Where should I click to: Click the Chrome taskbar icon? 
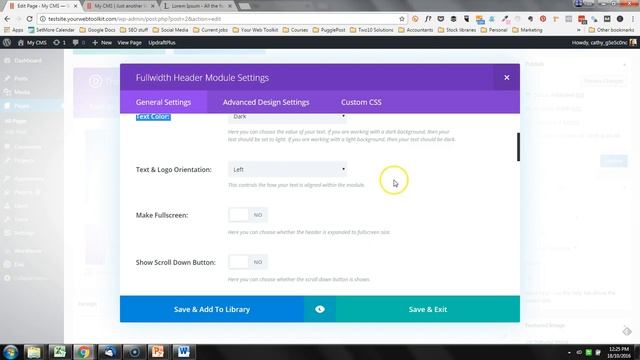coord(84,351)
